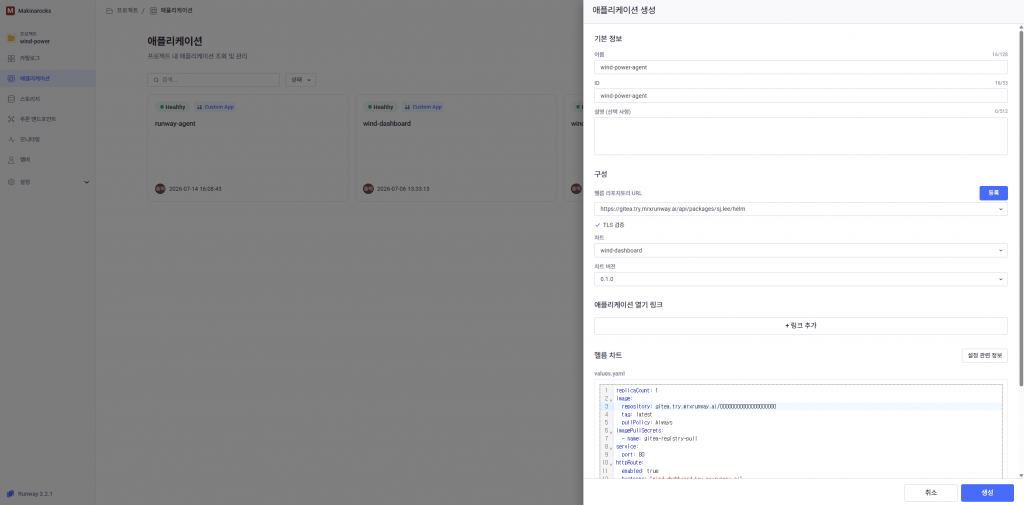Click the scrollbar down arrow in drawer
Screen dimensions: 1024x505
[1021, 476]
